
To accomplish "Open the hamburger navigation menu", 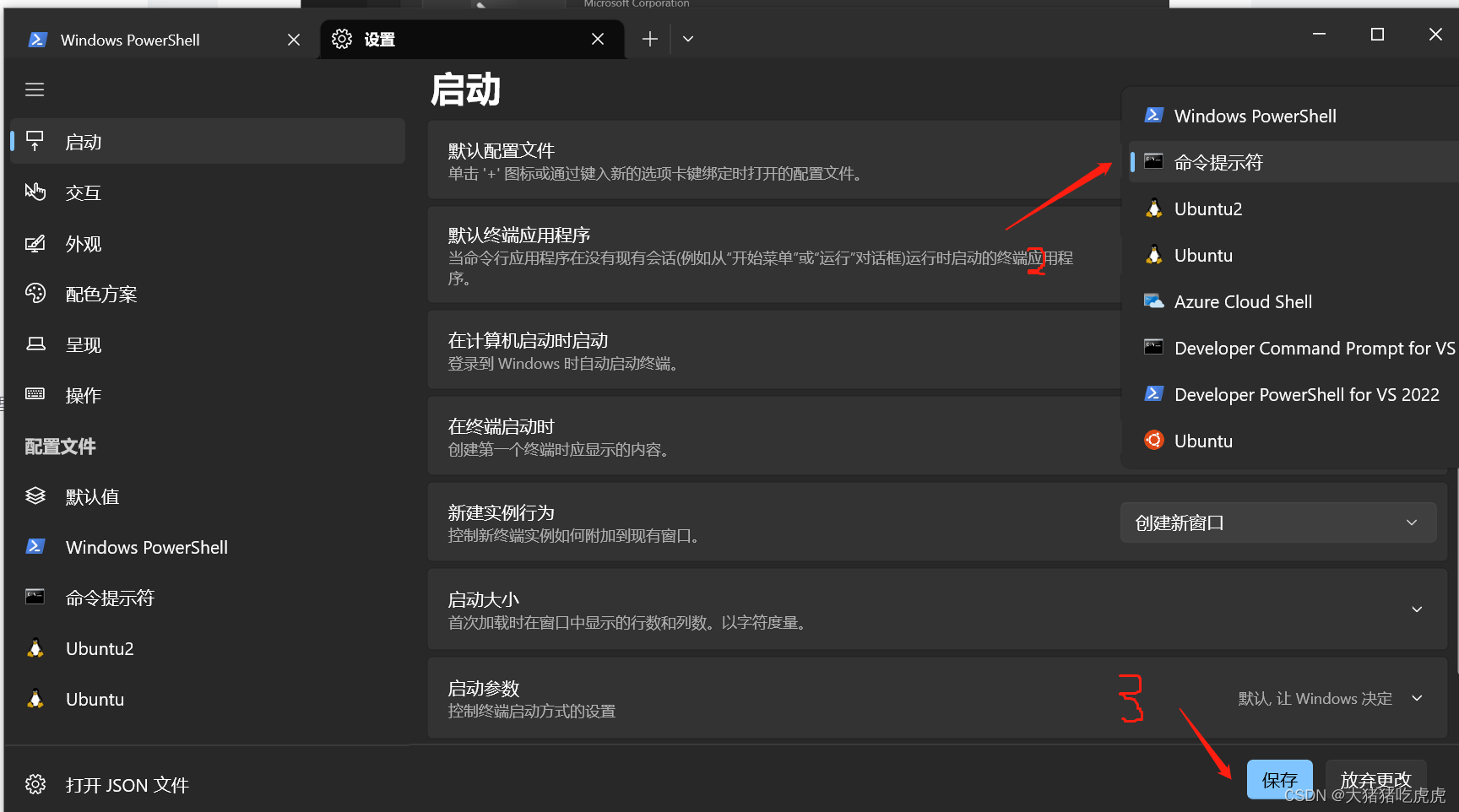I will coord(35,89).
